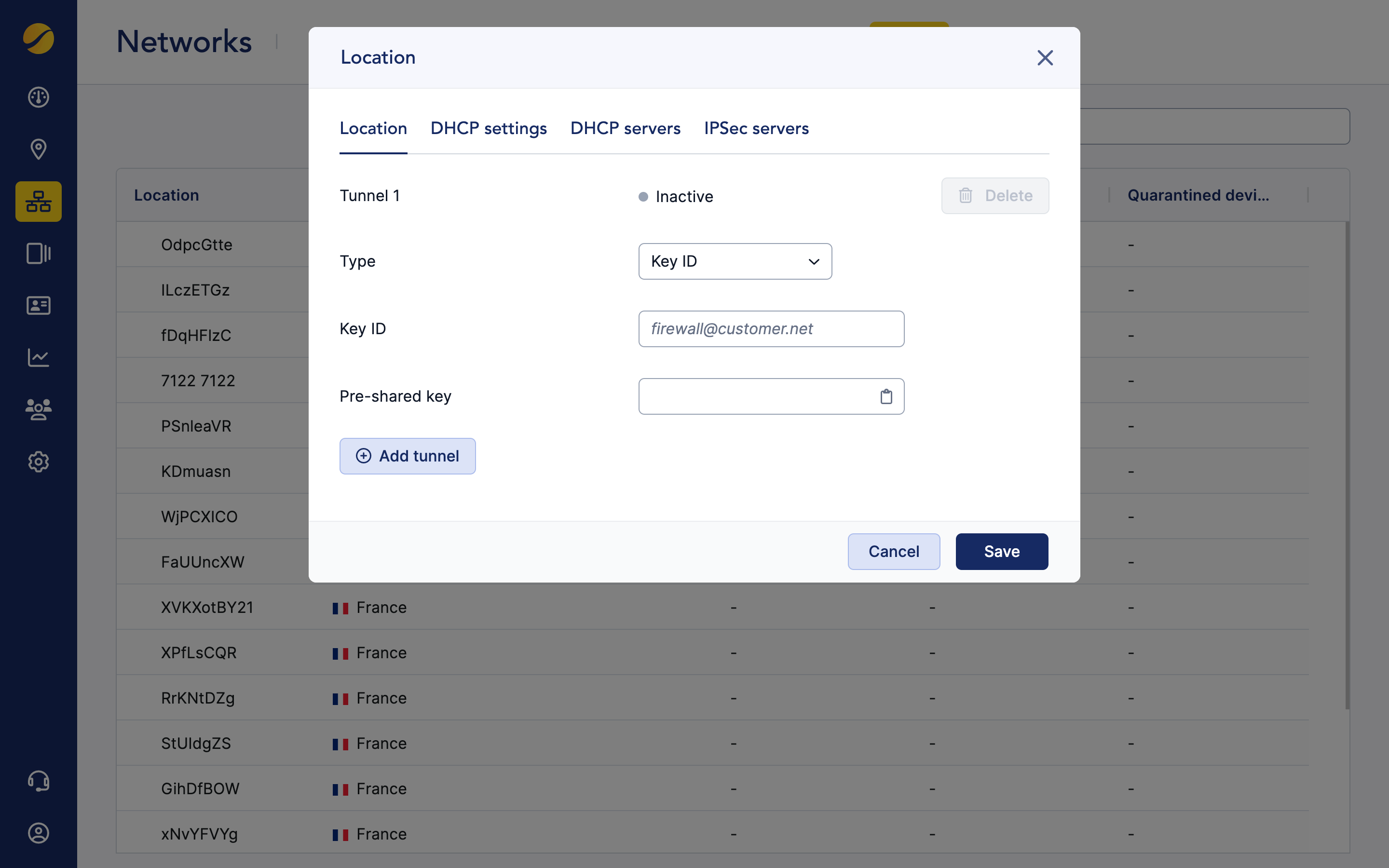The width and height of the screenshot is (1389, 868).
Task: Open the IPSec servers tab
Action: [x=756, y=128]
